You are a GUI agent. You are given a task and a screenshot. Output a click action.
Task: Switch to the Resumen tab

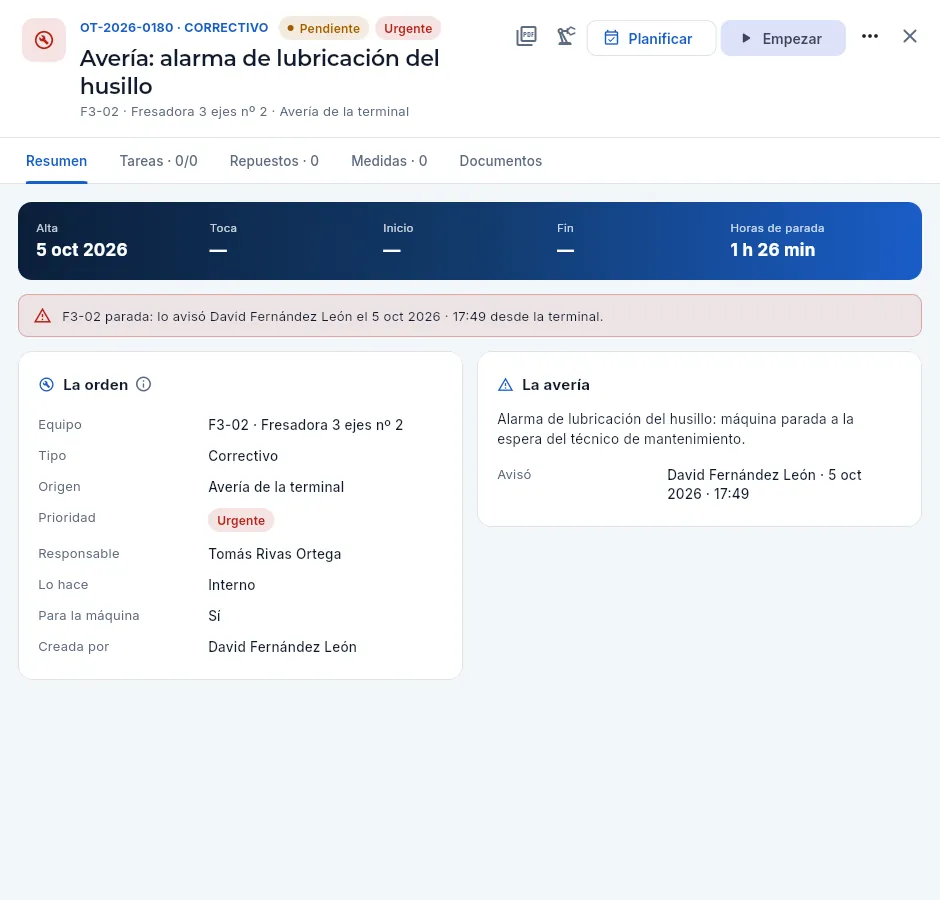(56, 161)
